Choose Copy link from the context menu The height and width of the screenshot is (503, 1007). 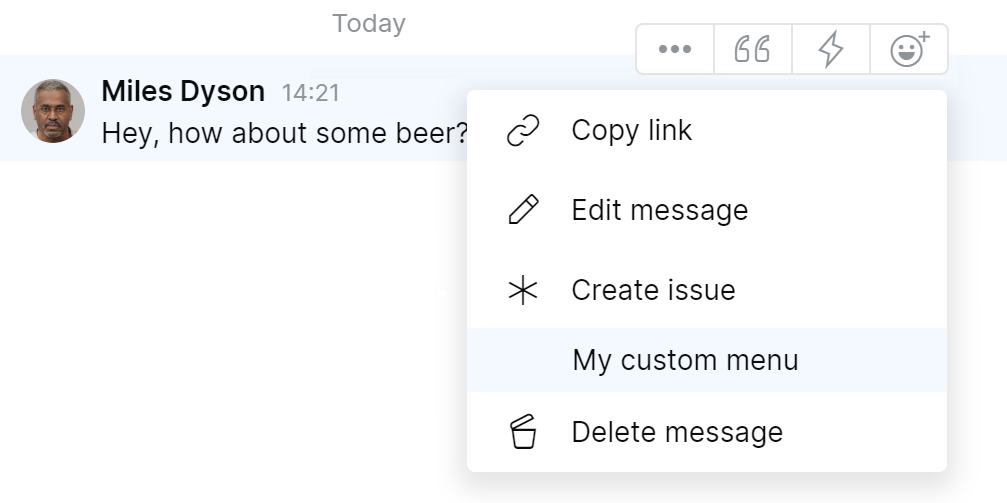coord(631,131)
